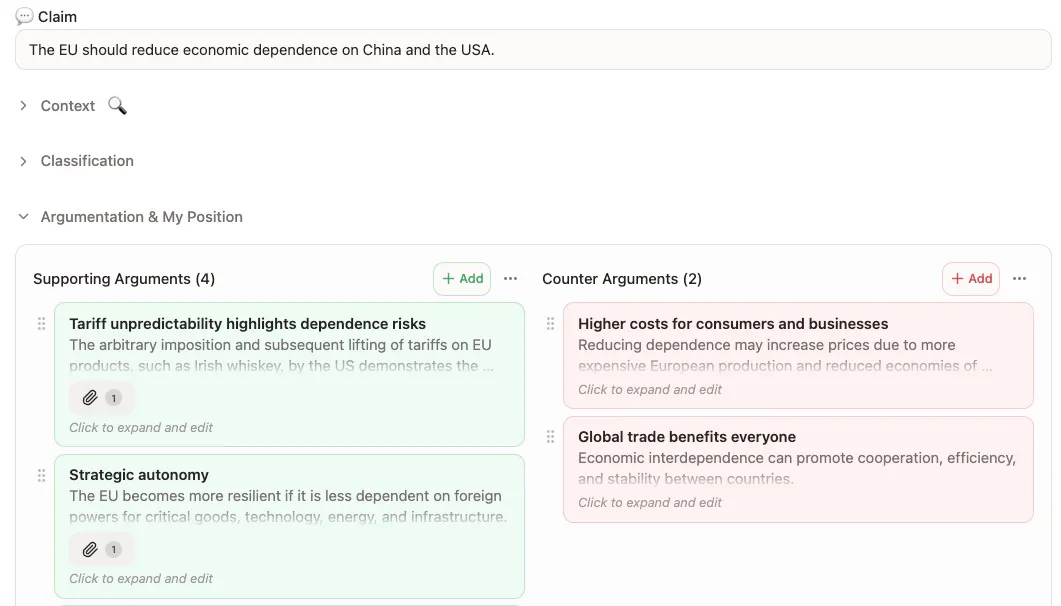The width and height of the screenshot is (1061, 606).
Task: Click the Counter Arguments (2) heading
Action: coord(622,279)
